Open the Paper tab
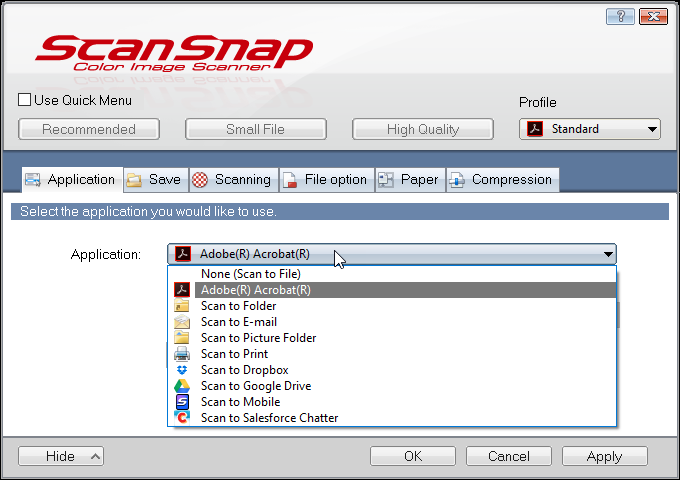This screenshot has width=680, height=480. (410, 180)
